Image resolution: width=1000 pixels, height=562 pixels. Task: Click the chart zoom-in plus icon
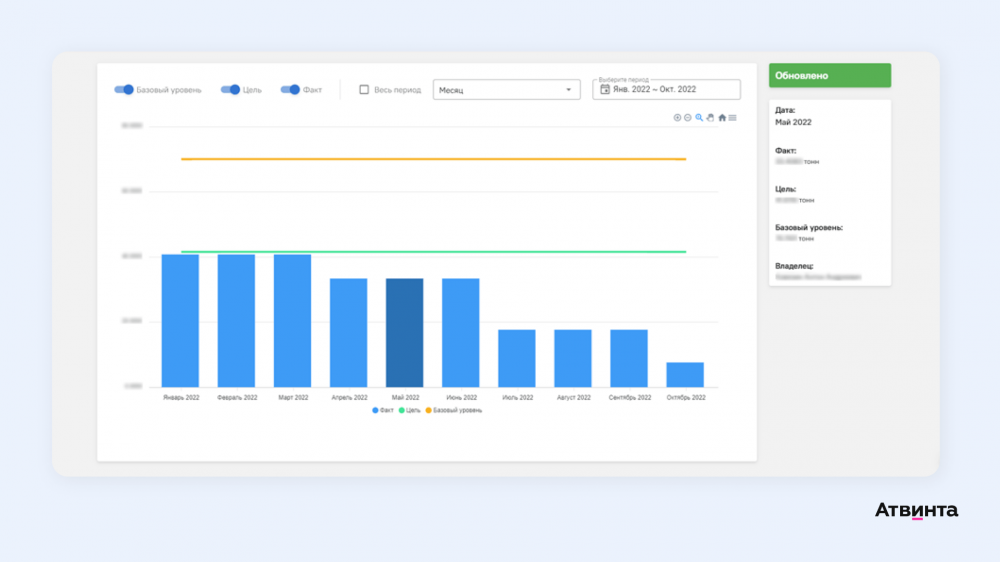coord(677,117)
